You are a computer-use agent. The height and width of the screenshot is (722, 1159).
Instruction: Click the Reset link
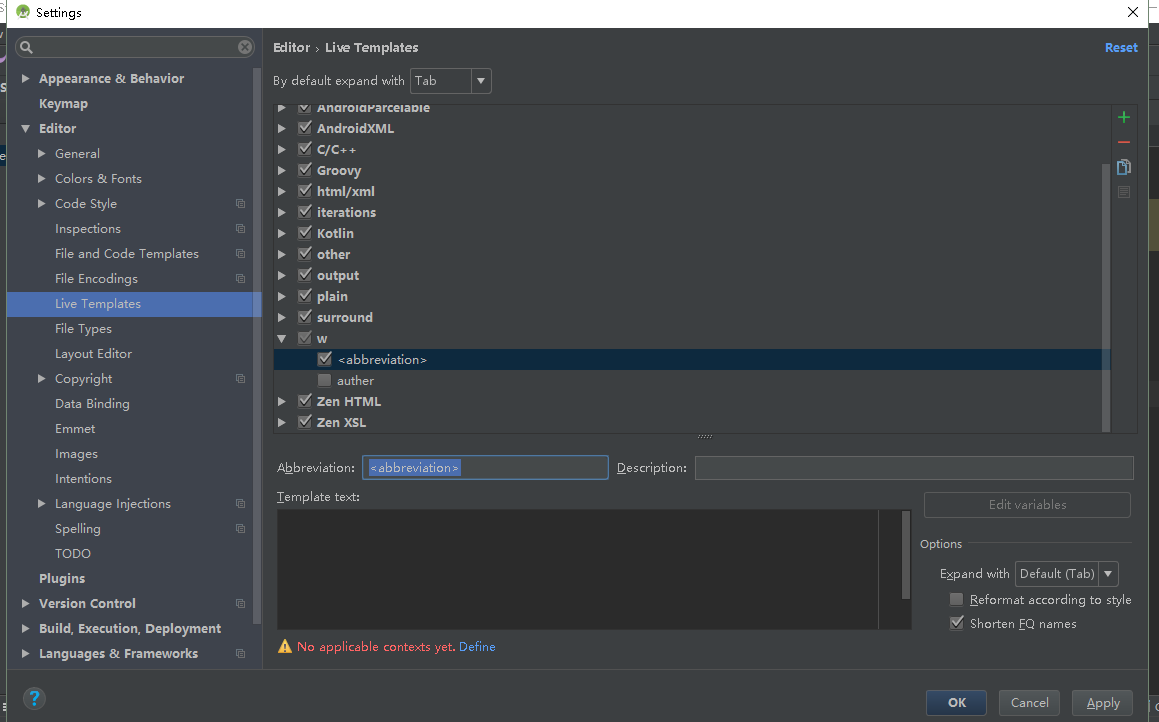click(1121, 47)
